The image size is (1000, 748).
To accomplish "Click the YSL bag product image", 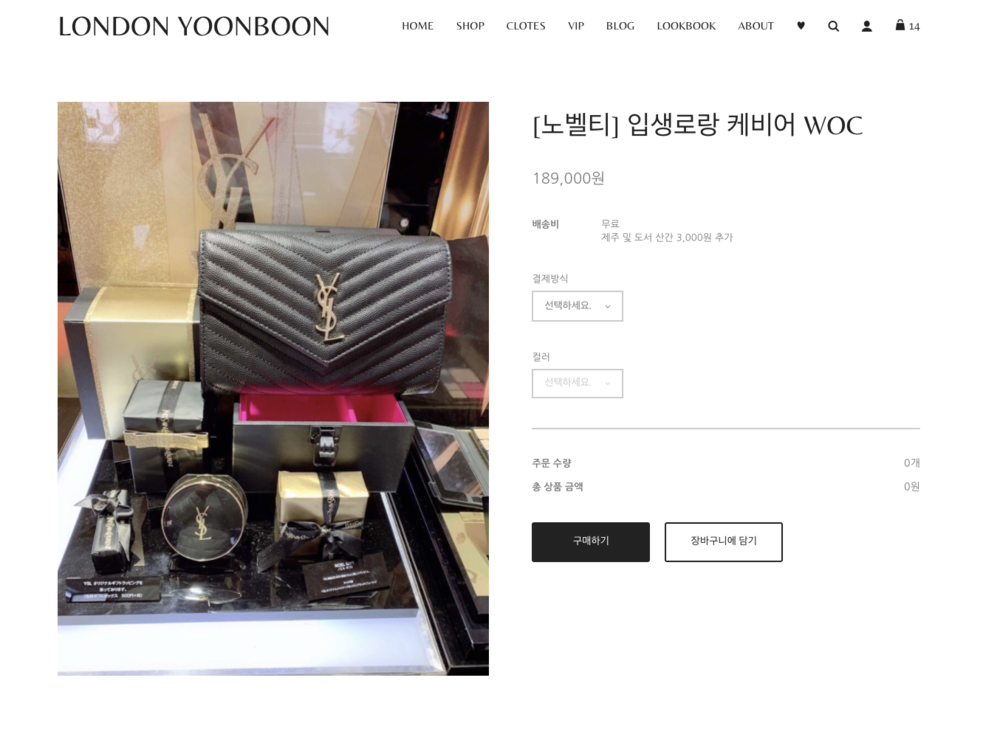I will coord(273,388).
